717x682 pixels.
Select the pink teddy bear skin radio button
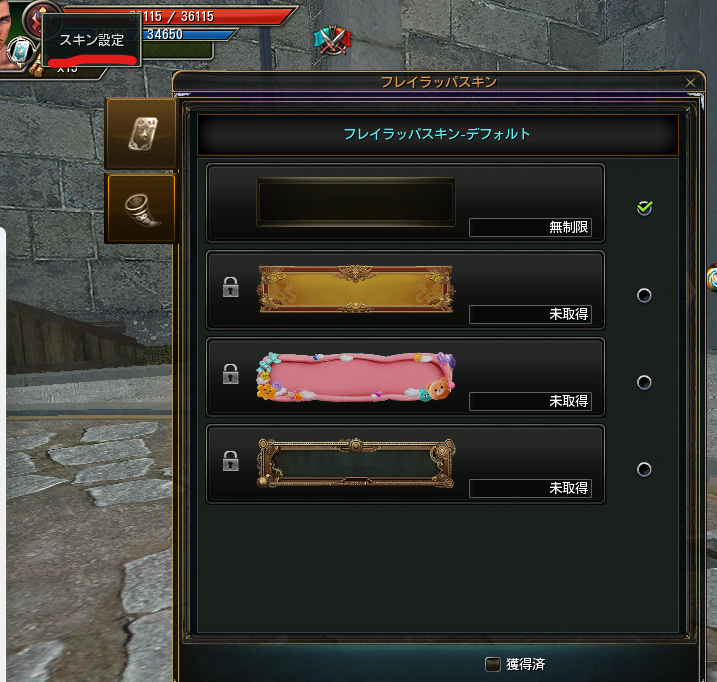[x=644, y=382]
